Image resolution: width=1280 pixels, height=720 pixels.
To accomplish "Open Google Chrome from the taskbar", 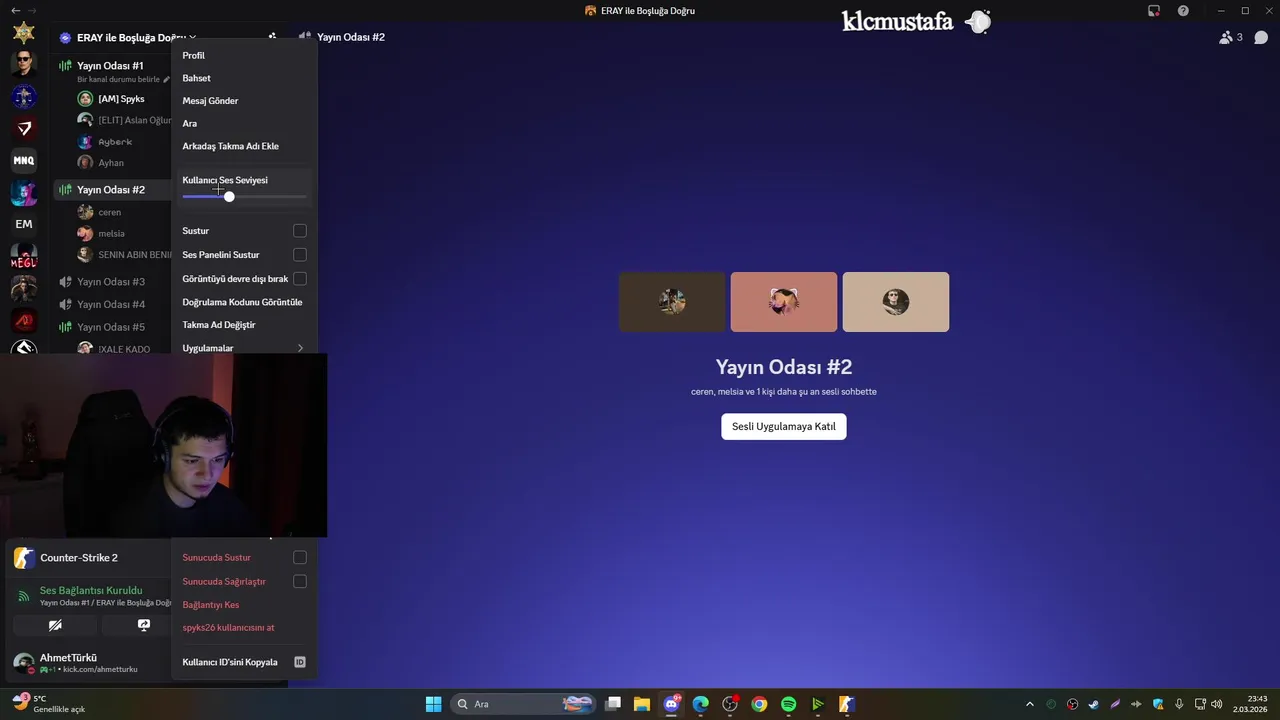I will click(759, 704).
